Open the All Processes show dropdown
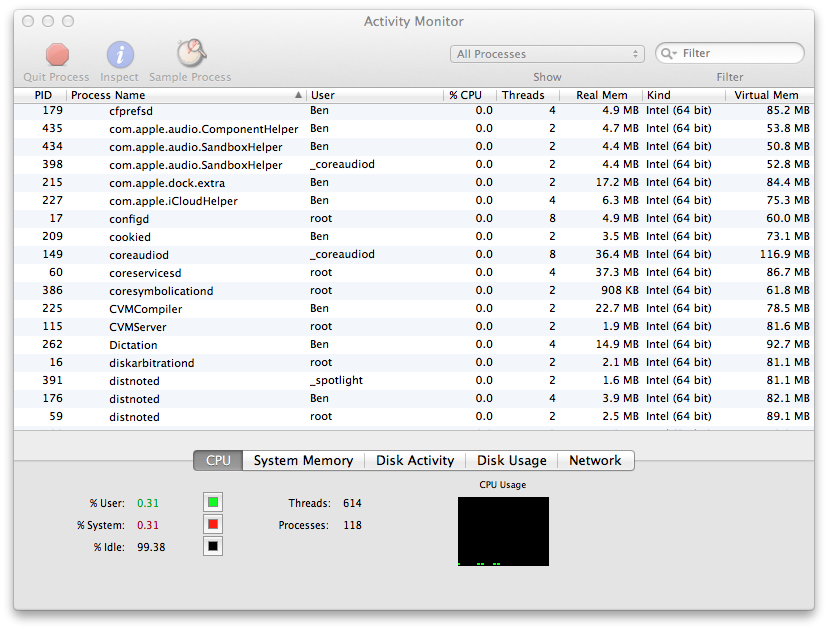The width and height of the screenshot is (828, 630). [x=547, y=54]
